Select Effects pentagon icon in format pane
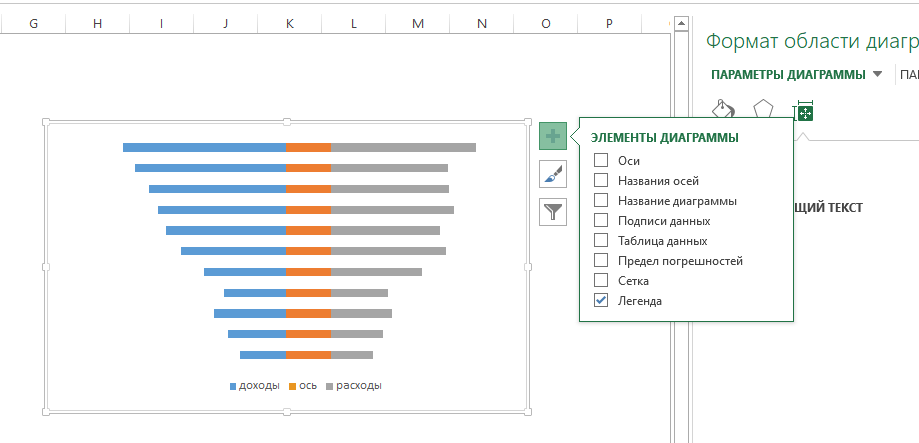This screenshot has height=443, width=919. (x=763, y=110)
